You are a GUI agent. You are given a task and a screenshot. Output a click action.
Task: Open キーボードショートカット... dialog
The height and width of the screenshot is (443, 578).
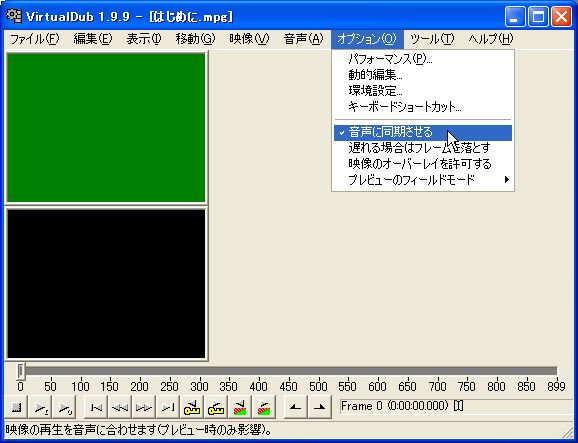click(423, 107)
